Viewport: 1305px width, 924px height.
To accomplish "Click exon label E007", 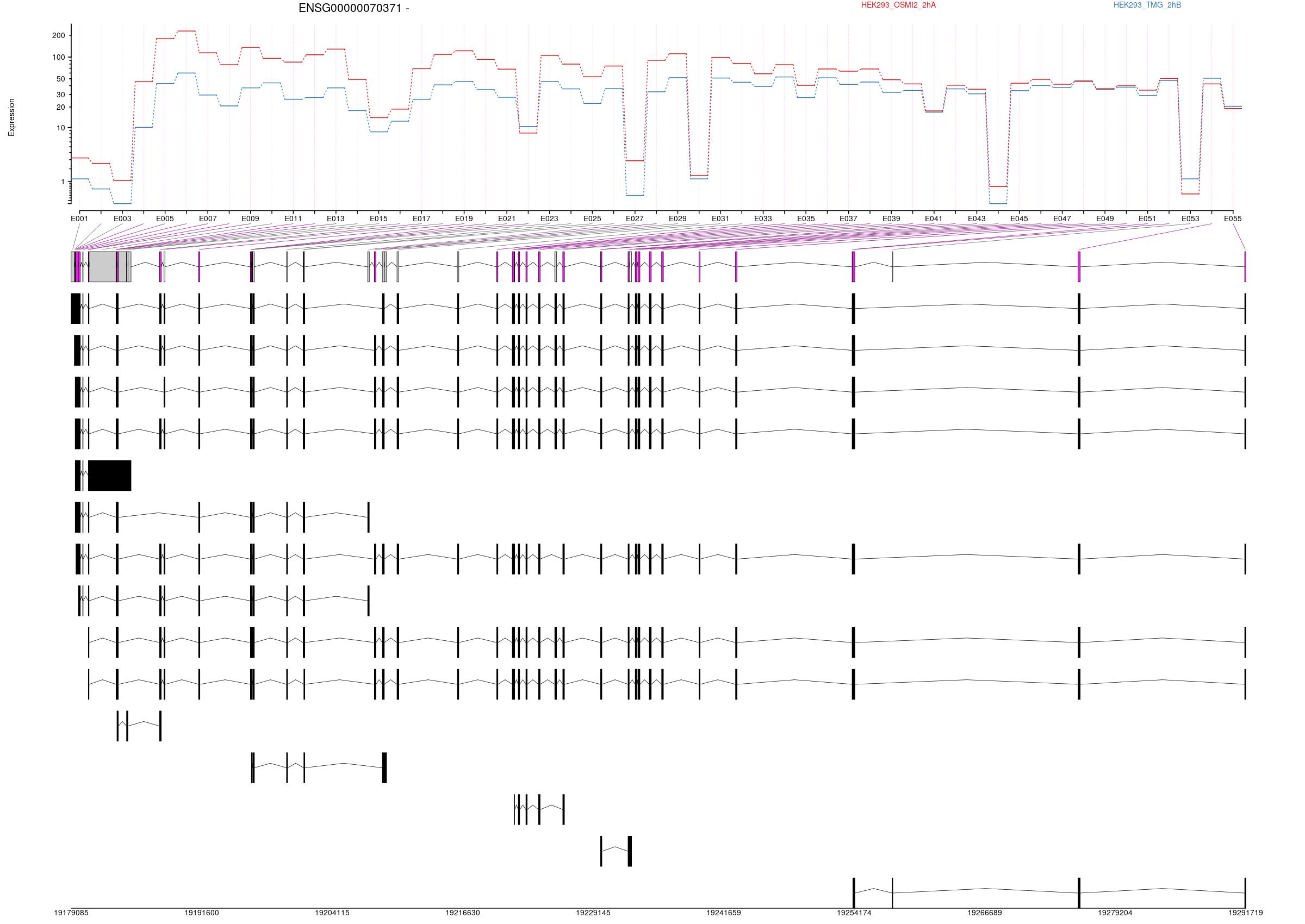I will coord(208,218).
